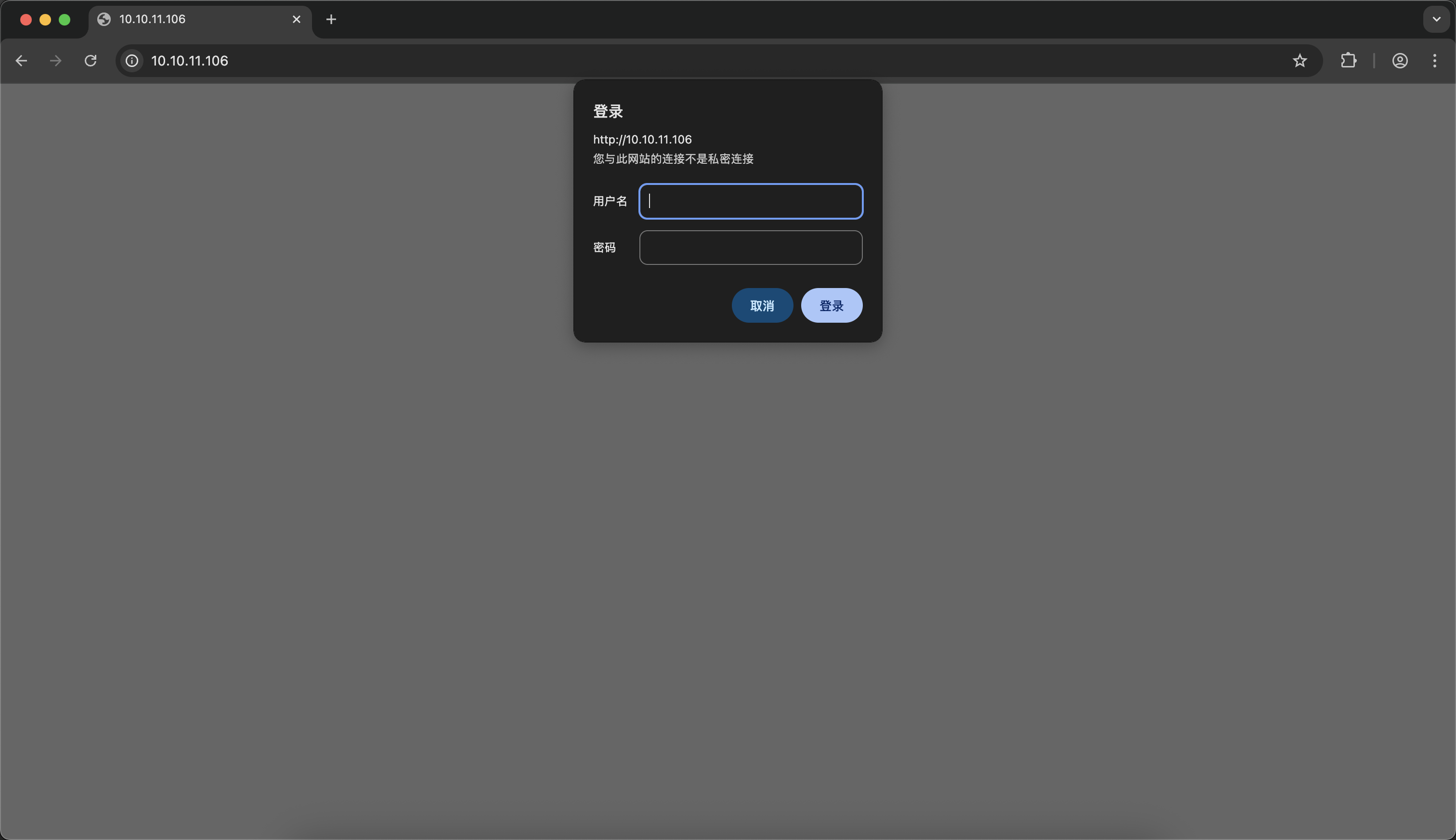The height and width of the screenshot is (840, 1456).
Task: Focus the 用户名 username field
Action: 750,201
